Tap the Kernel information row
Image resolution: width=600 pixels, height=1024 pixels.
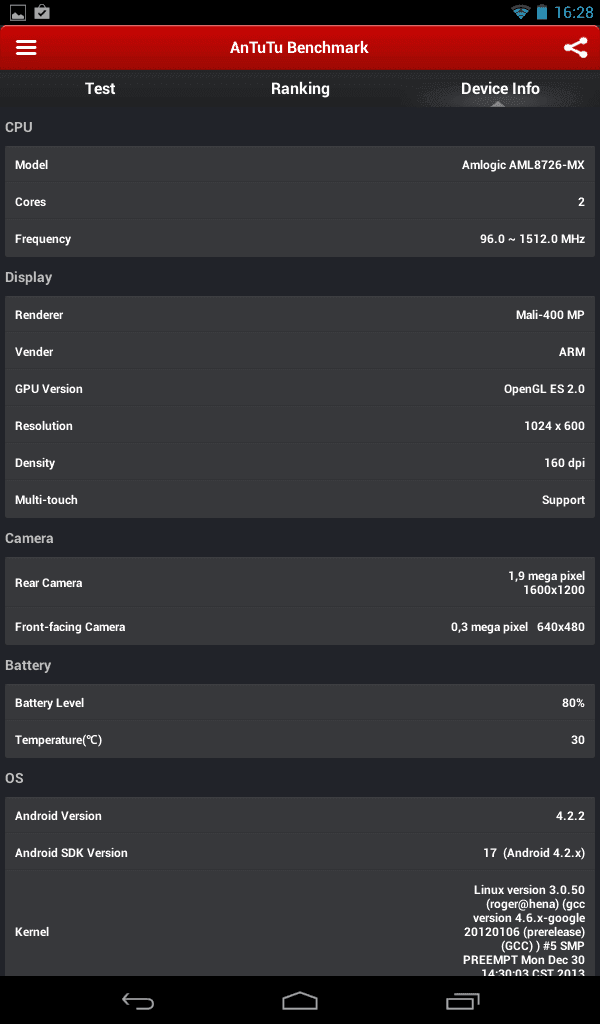300,924
